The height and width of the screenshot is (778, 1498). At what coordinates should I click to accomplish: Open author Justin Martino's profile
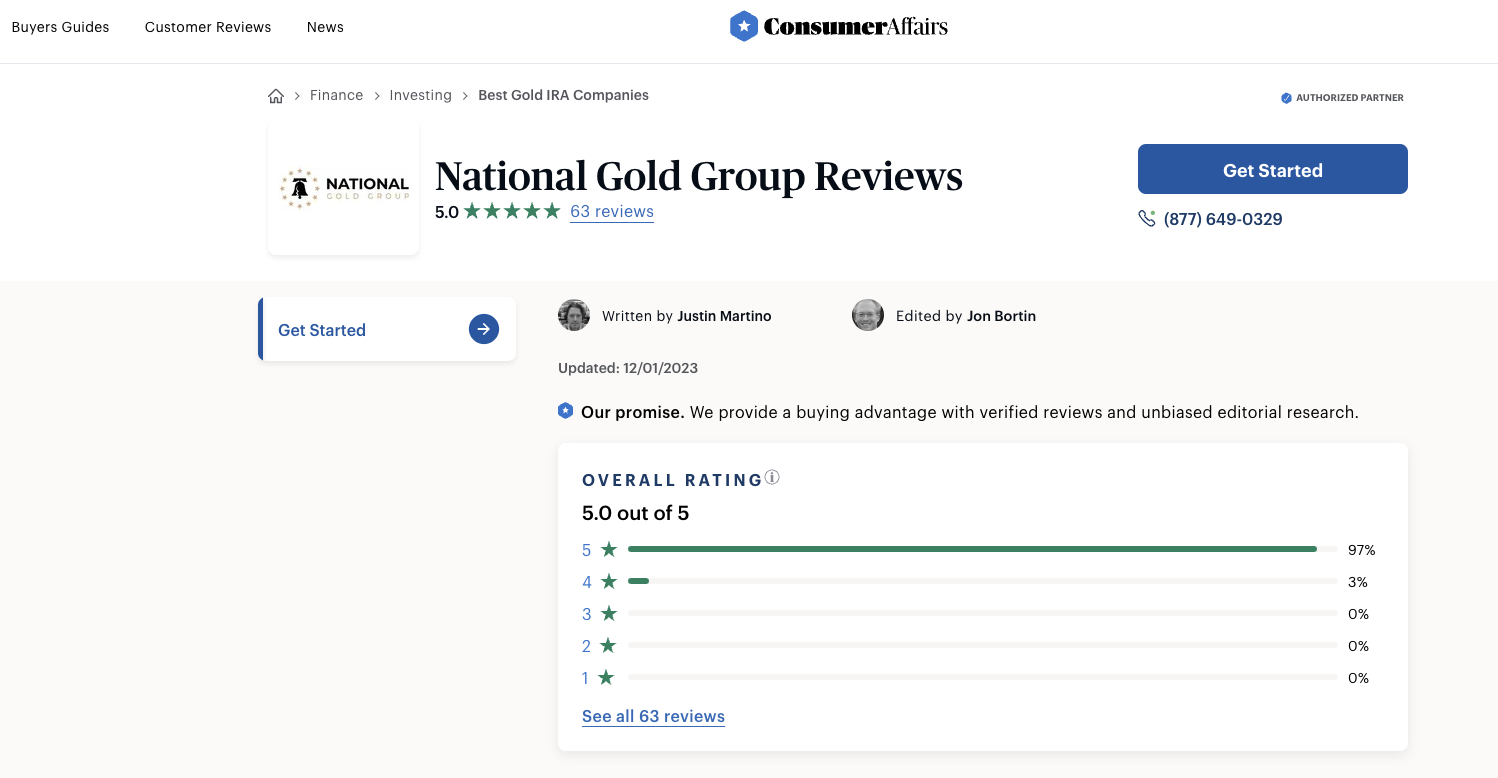click(724, 316)
